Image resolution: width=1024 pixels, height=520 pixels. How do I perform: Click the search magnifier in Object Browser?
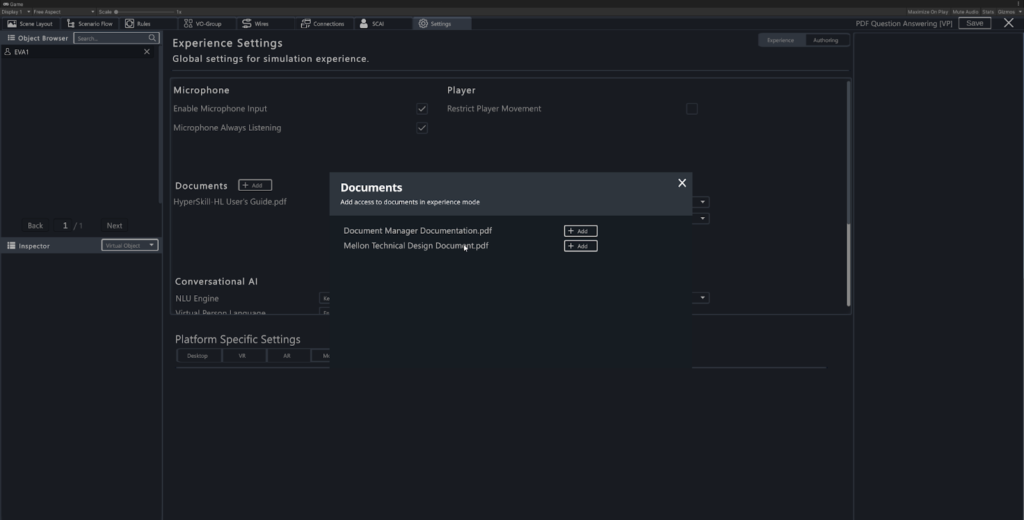[153, 38]
